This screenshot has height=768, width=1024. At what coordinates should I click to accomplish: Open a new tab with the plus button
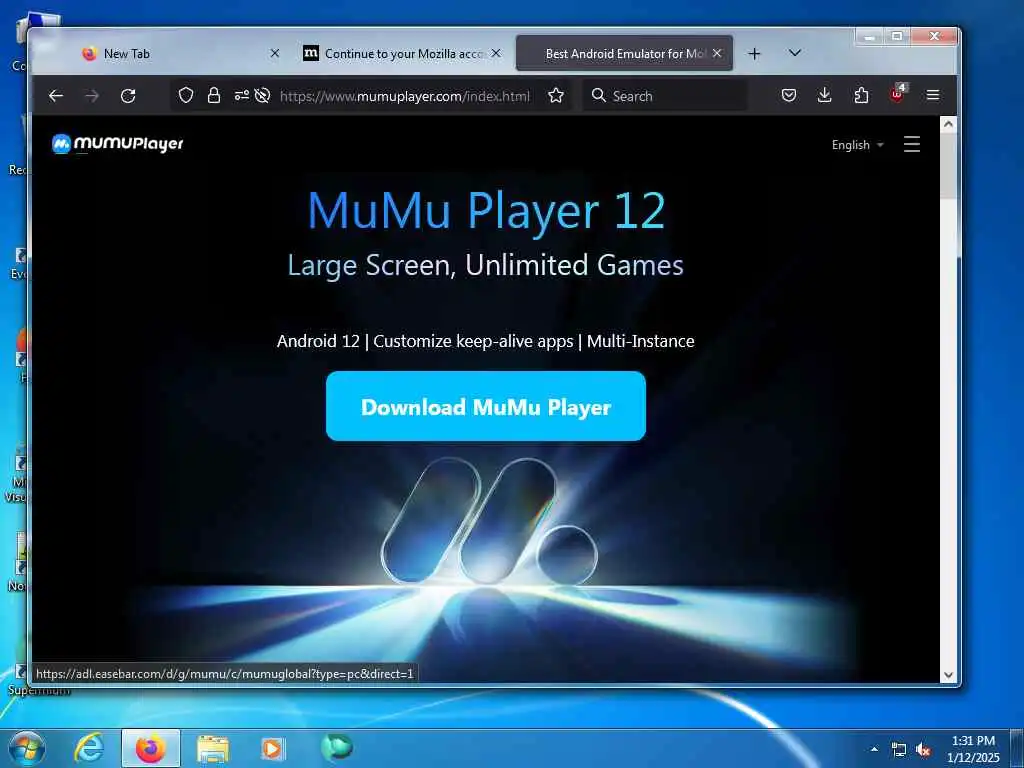[x=754, y=54]
